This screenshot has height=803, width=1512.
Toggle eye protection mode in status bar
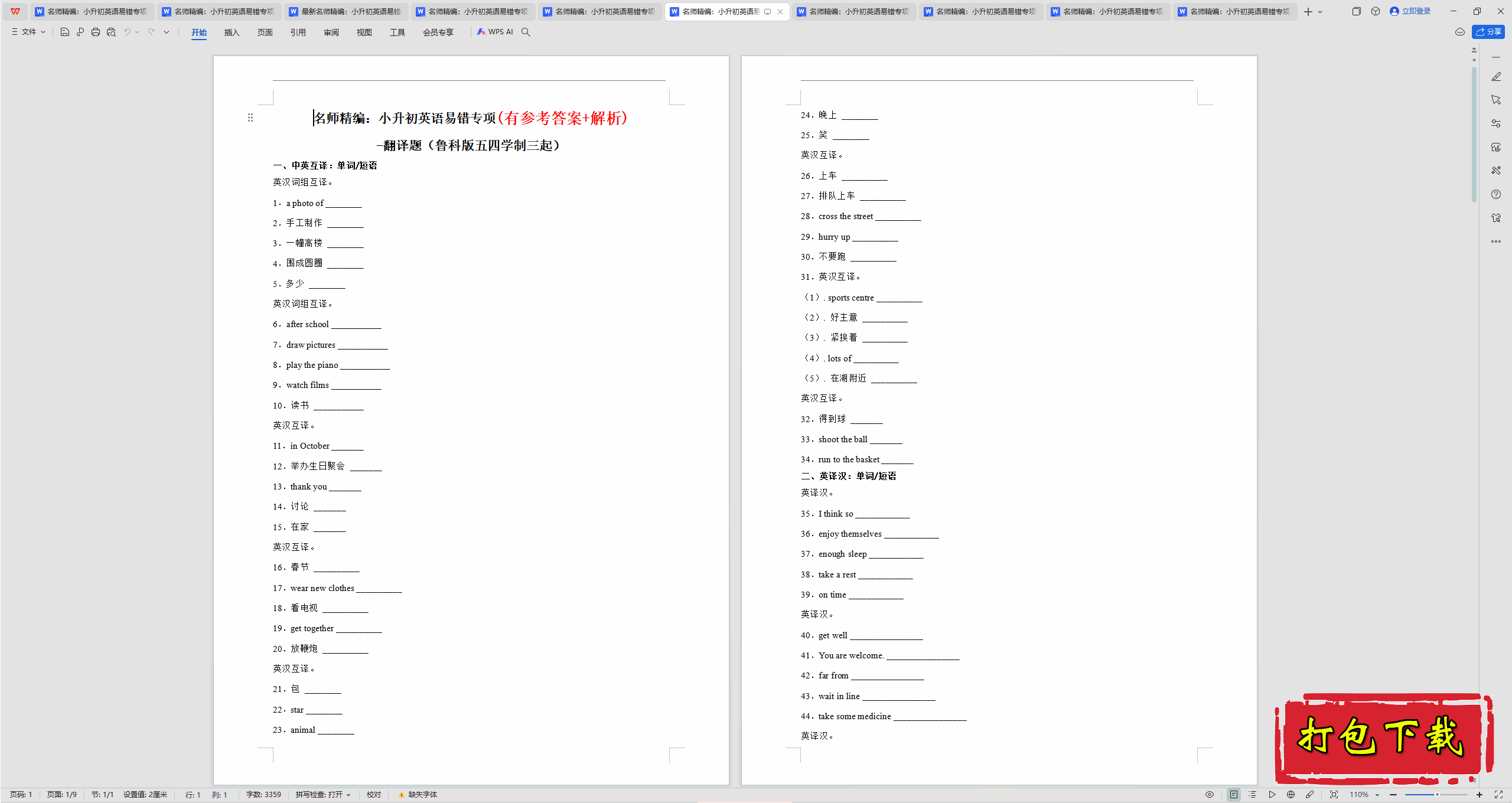click(1210, 795)
